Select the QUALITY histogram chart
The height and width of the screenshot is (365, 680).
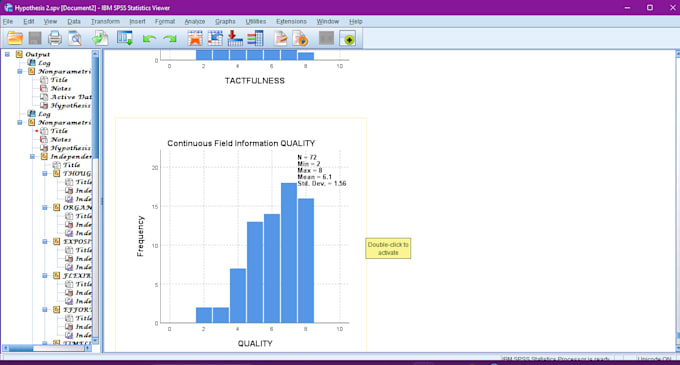click(241, 234)
